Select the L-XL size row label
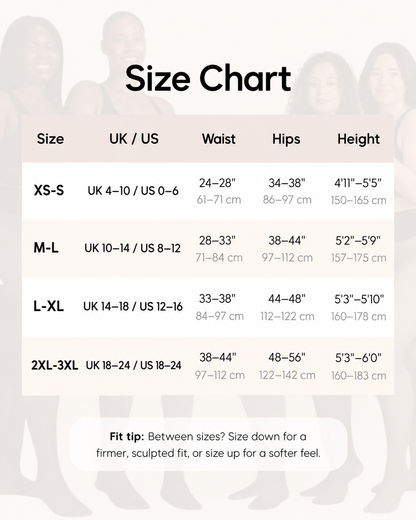416x520 pixels. (49, 306)
